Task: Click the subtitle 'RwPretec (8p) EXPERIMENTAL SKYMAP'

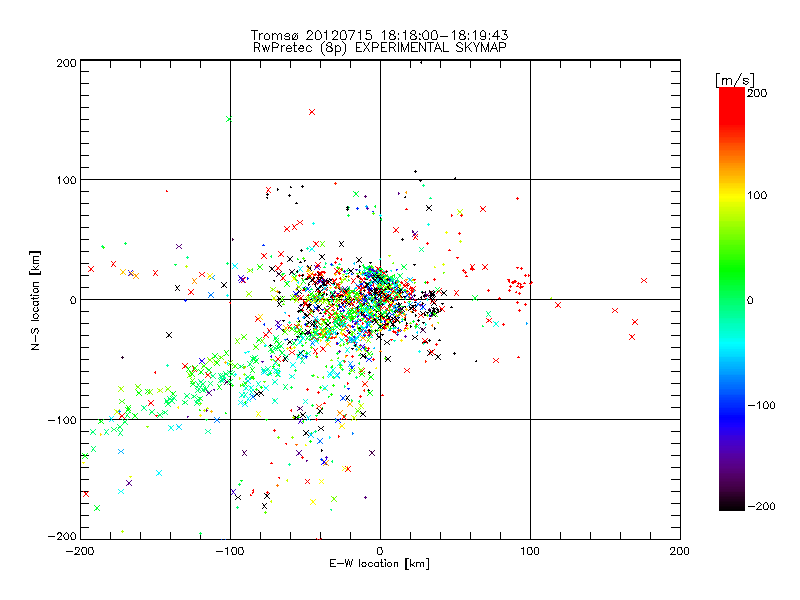Action: pos(380,47)
